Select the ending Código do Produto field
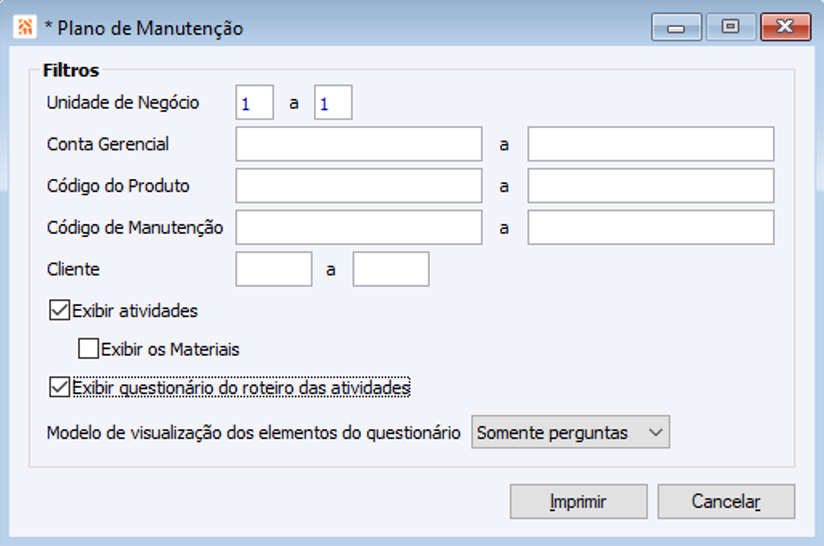Viewport: 824px width, 546px height. (x=651, y=186)
